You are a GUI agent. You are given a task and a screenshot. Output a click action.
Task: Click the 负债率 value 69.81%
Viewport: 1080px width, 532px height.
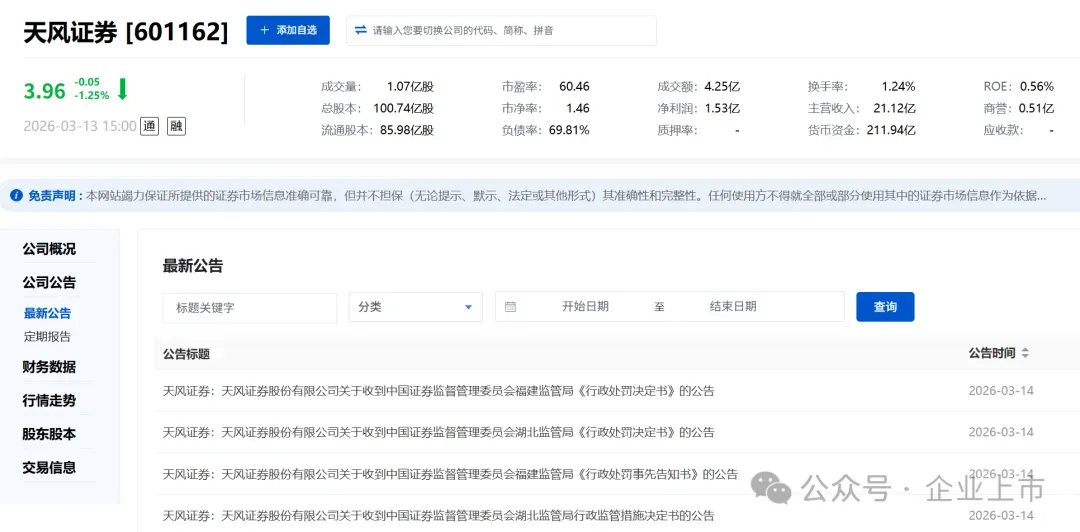point(569,130)
